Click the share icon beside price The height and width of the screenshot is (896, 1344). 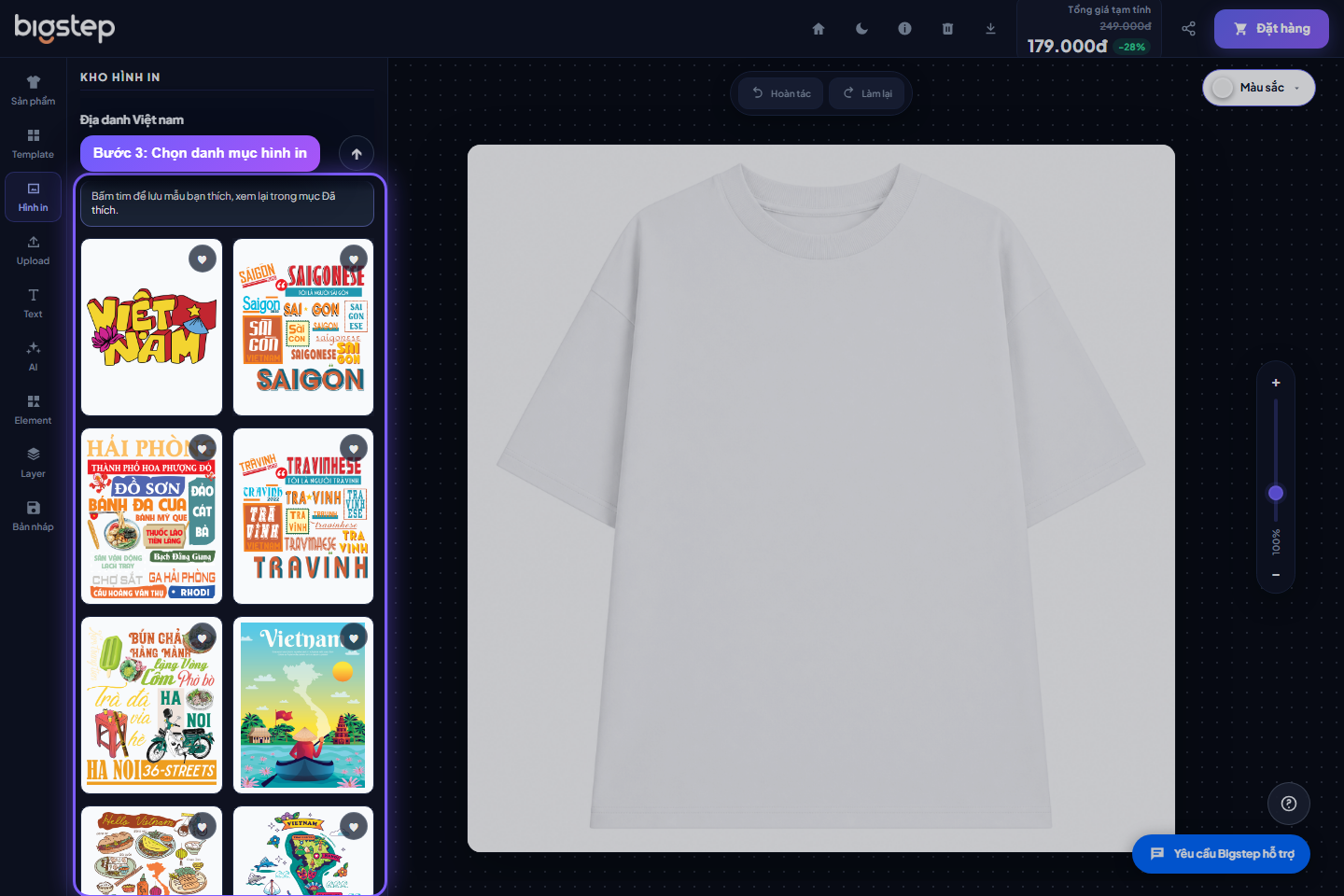1188,29
